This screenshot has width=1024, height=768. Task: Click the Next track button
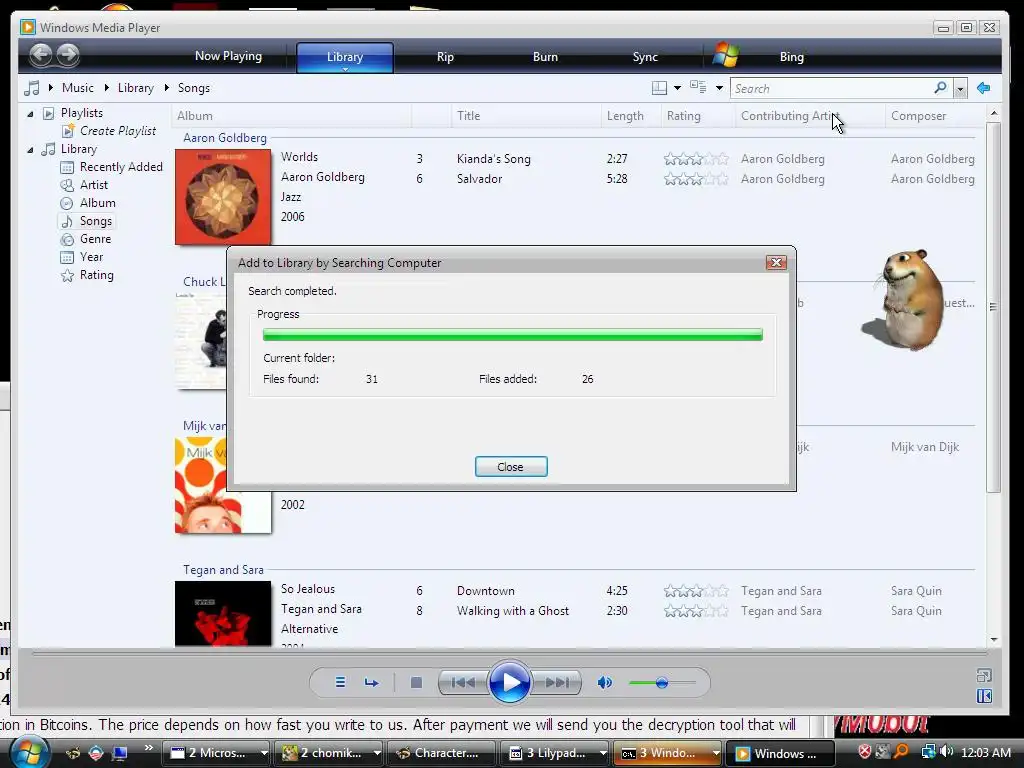pyautogui.click(x=556, y=682)
